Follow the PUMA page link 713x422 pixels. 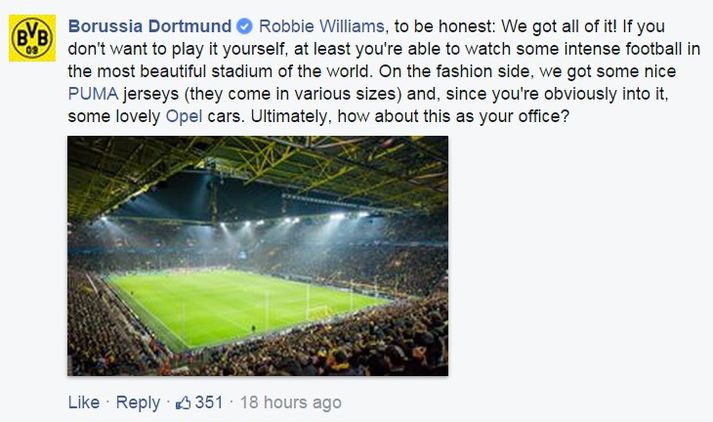(x=93, y=94)
